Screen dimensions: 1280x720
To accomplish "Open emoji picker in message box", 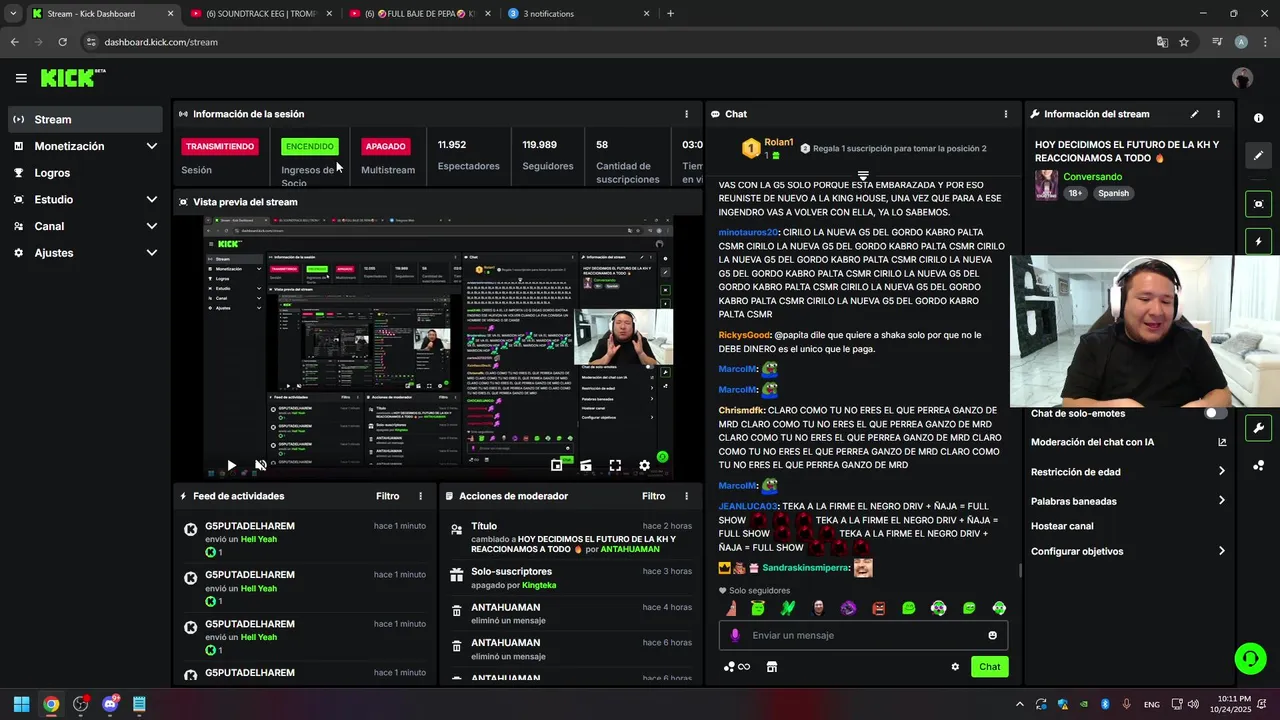I will pos(992,635).
